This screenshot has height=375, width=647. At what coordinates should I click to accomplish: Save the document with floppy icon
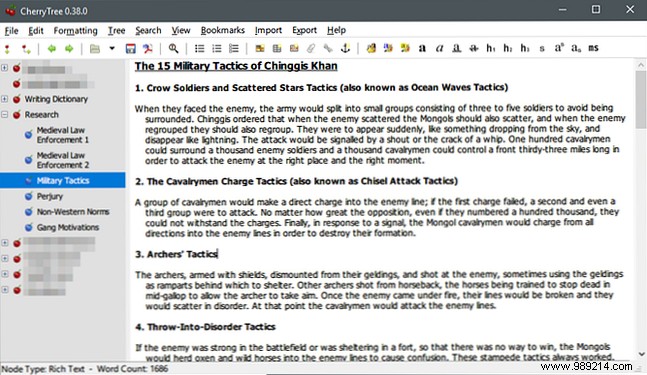130,49
